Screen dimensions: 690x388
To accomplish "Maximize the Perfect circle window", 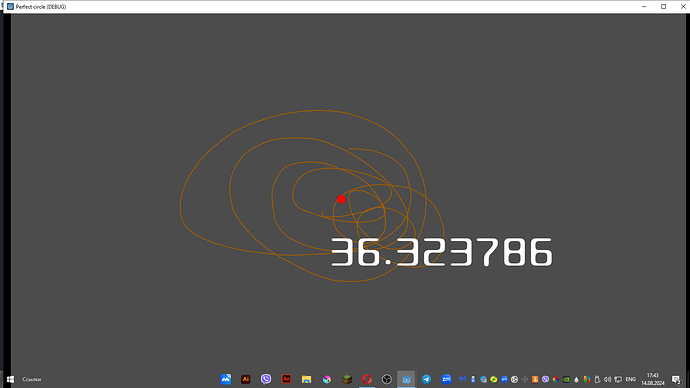I will point(664,7).
